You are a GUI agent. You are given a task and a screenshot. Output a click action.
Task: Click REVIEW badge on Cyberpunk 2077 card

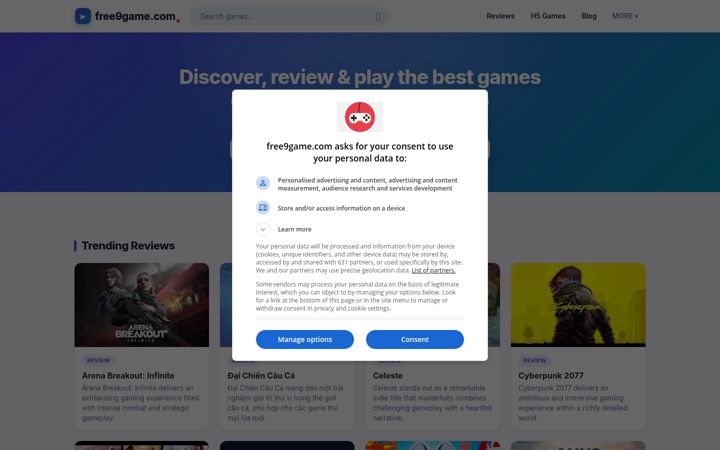tap(535, 360)
